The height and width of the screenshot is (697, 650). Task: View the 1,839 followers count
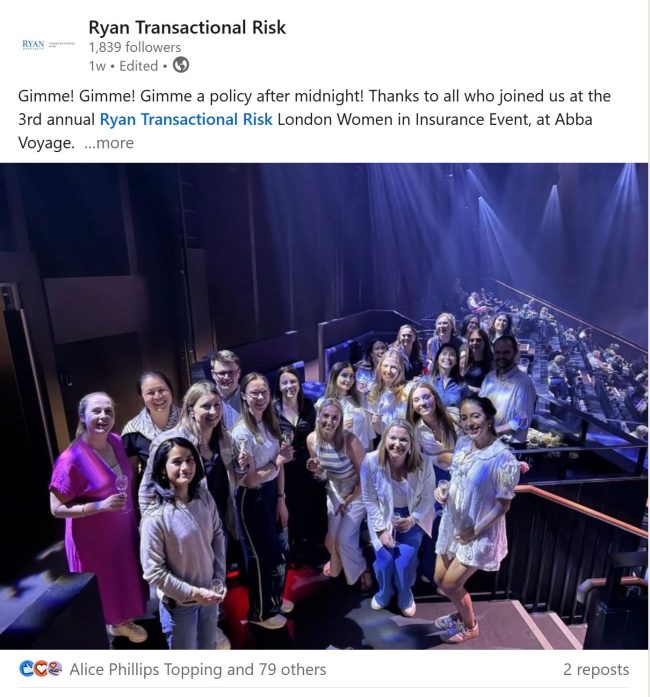pos(135,47)
